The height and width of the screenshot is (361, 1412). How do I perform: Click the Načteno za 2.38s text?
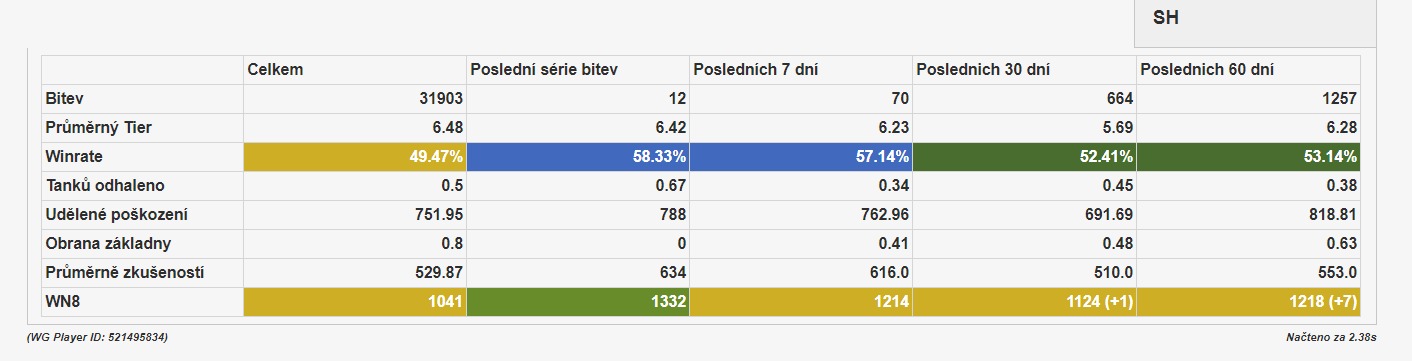[1331, 339]
